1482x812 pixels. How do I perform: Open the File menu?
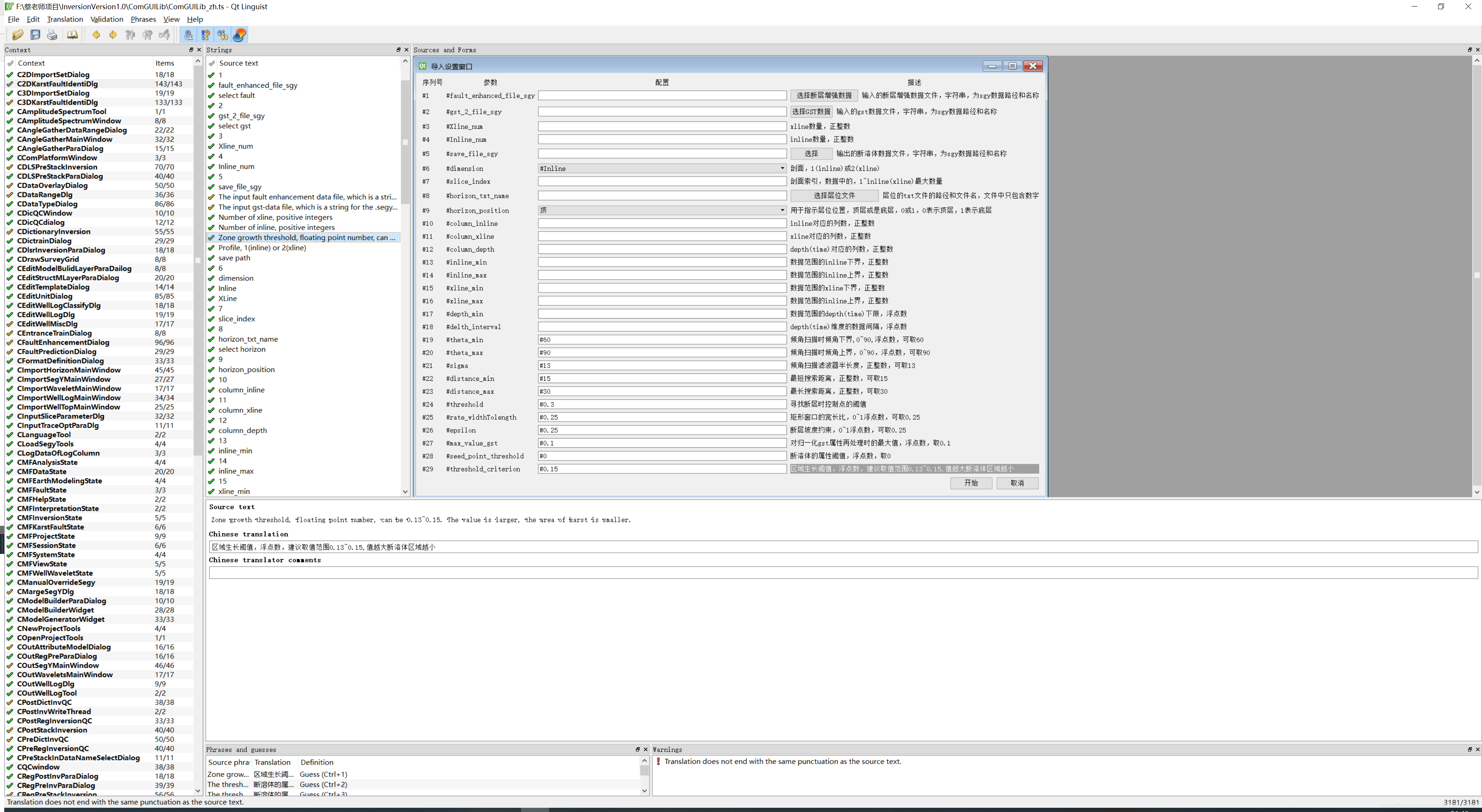point(13,19)
